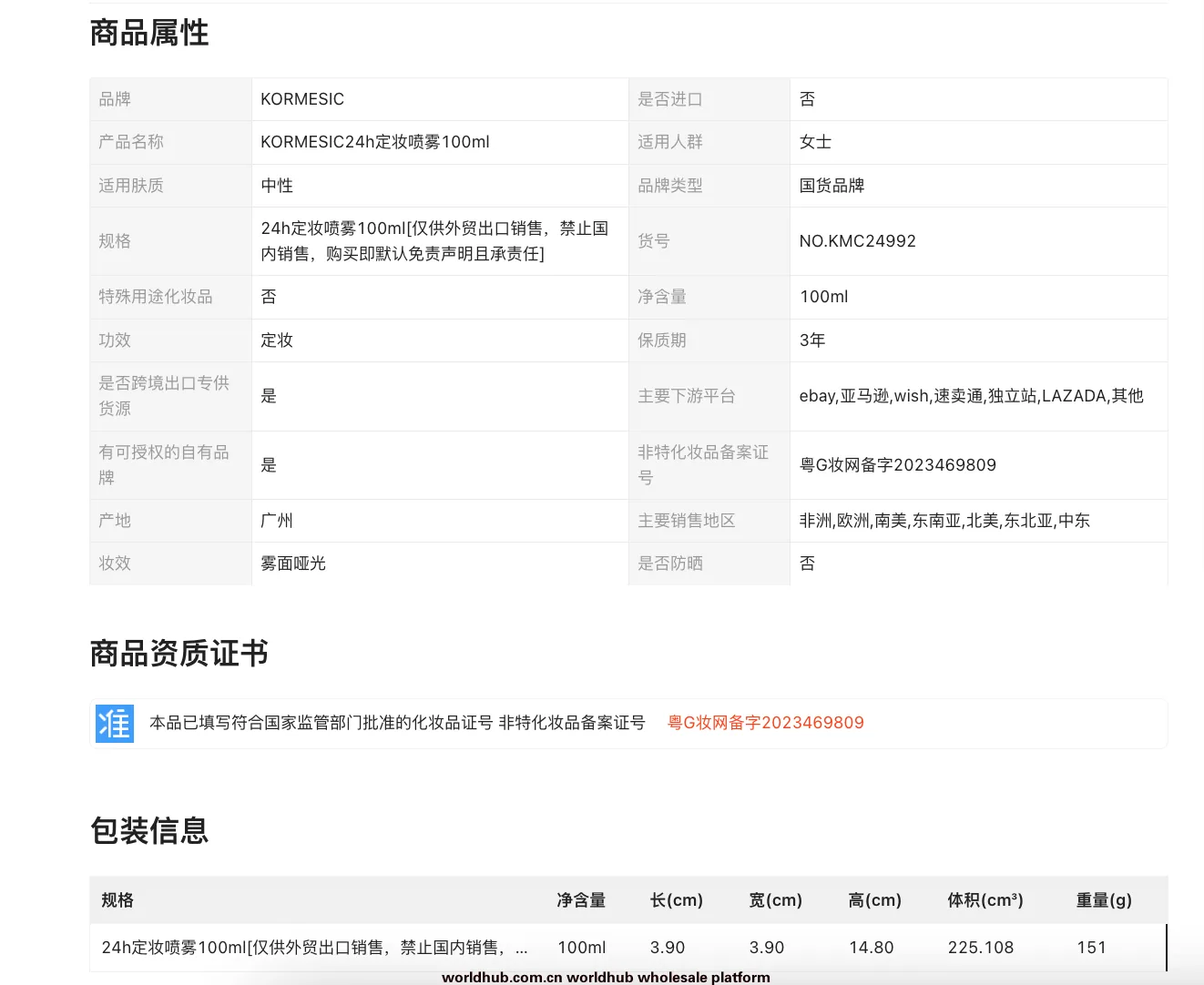Click the 是 value beside 有可授权的自有品牌

(269, 465)
